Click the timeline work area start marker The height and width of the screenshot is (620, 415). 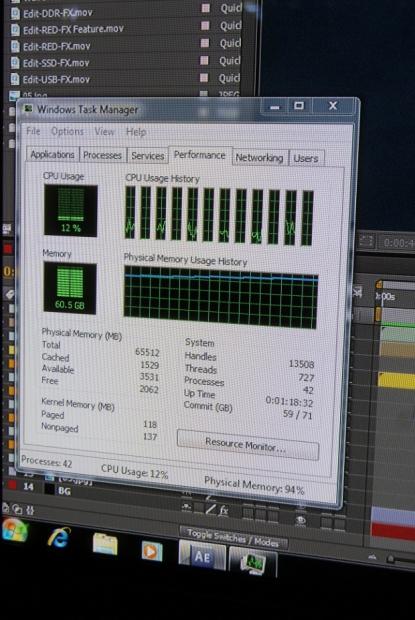pyautogui.click(x=379, y=285)
